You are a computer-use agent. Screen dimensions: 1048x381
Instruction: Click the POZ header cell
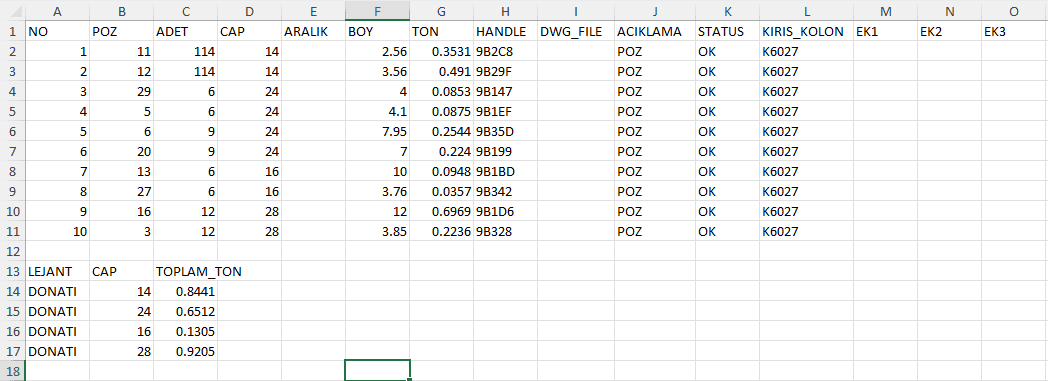[x=121, y=31]
